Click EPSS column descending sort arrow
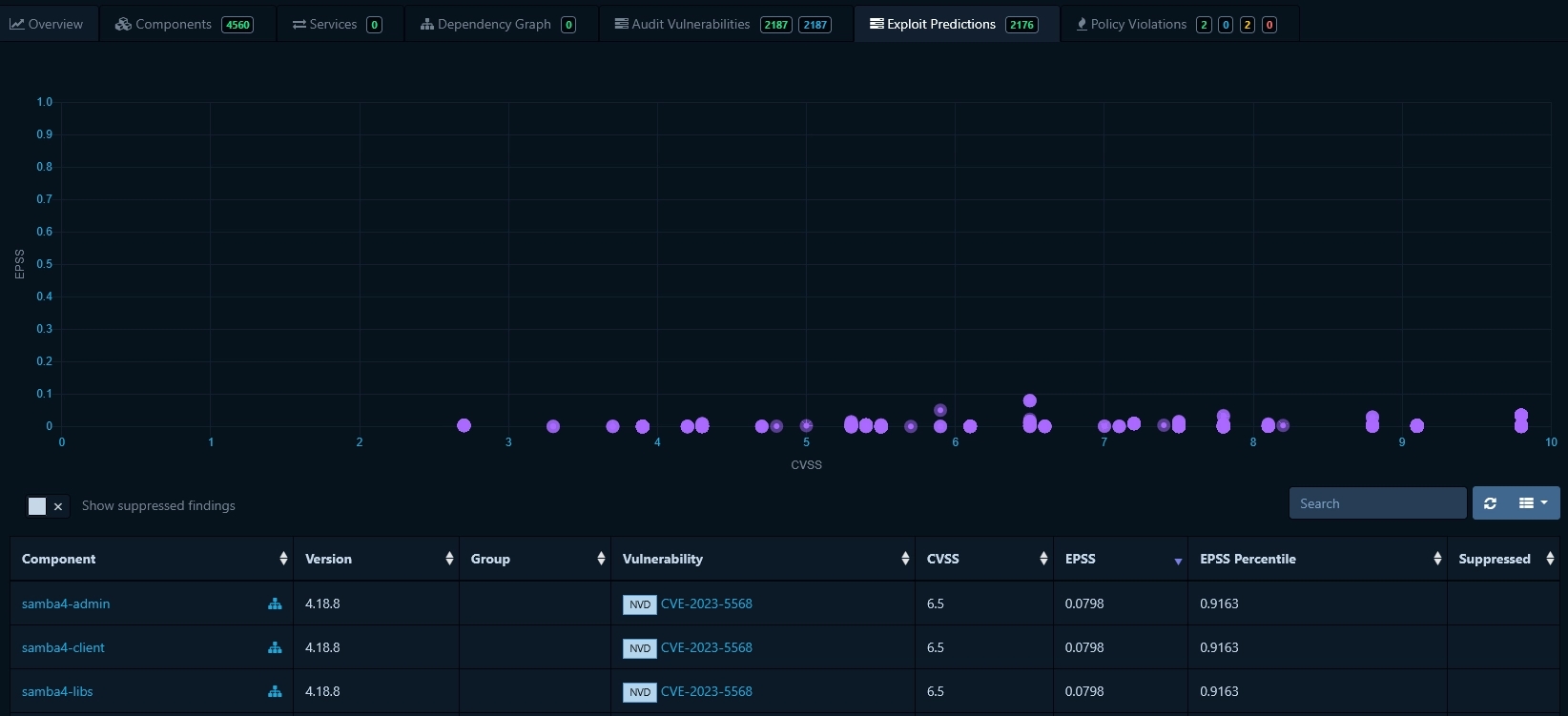This screenshot has height=716, width=1568. pyautogui.click(x=1178, y=561)
